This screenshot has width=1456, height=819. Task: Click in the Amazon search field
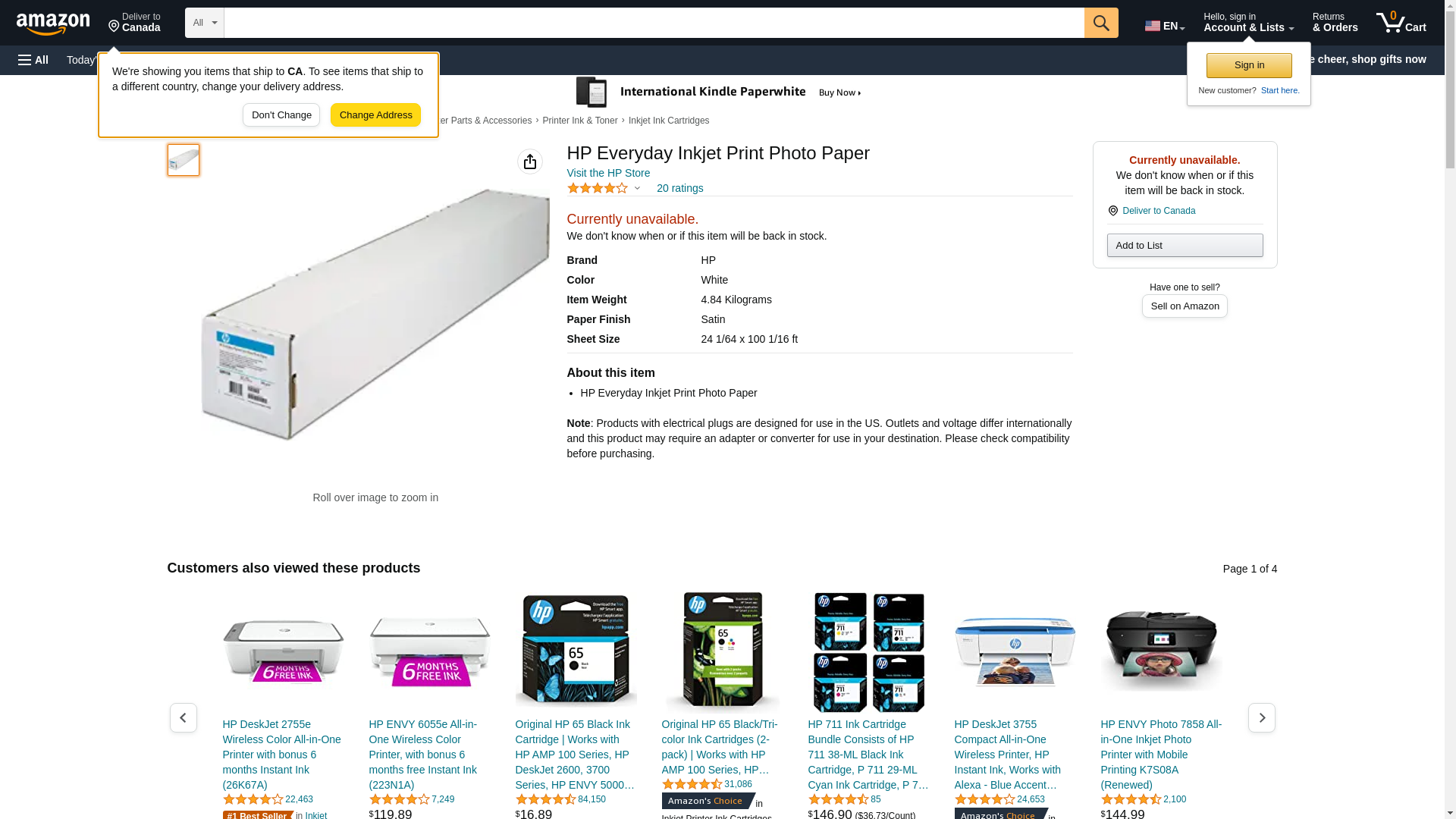point(654,23)
